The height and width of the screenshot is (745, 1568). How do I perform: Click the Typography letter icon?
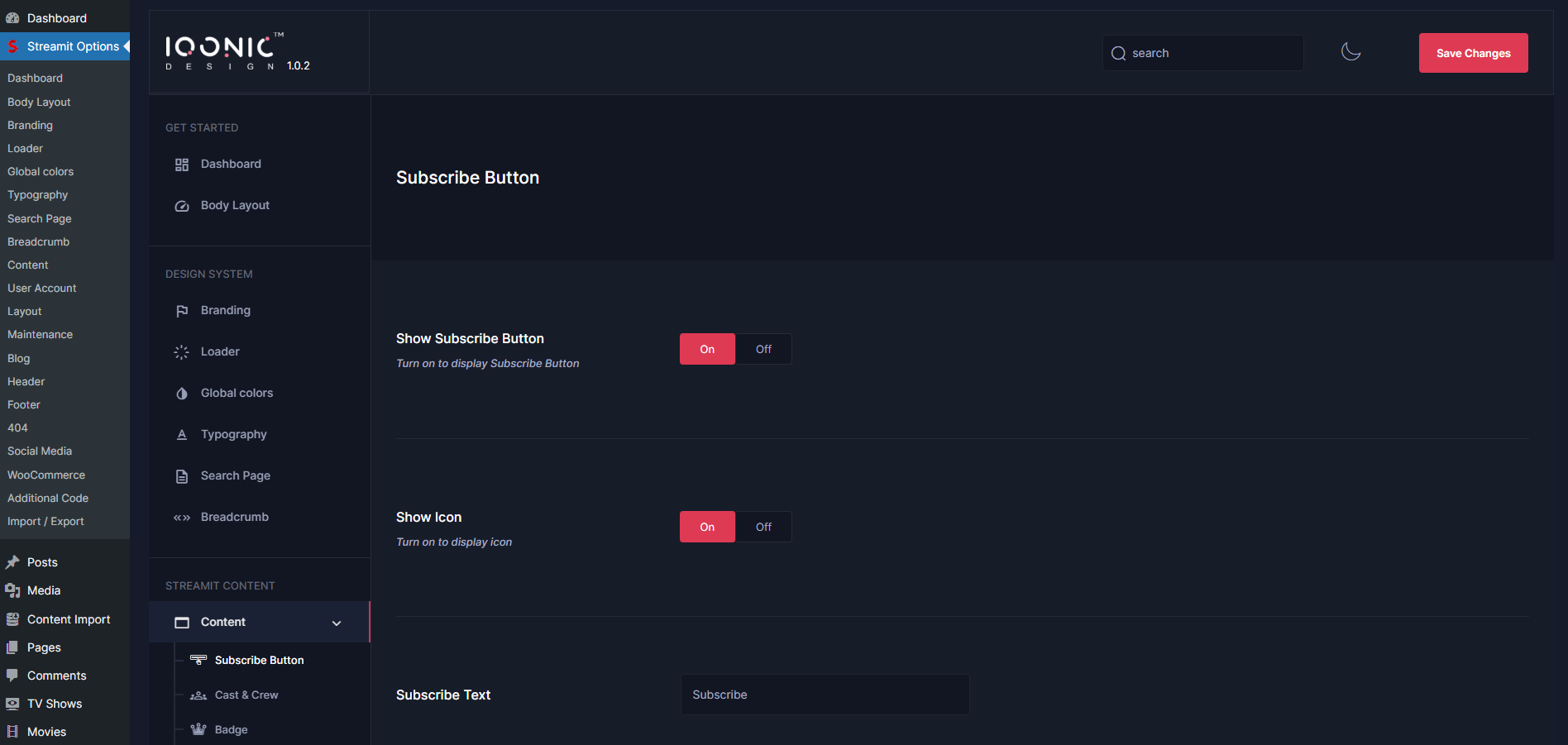coord(182,435)
